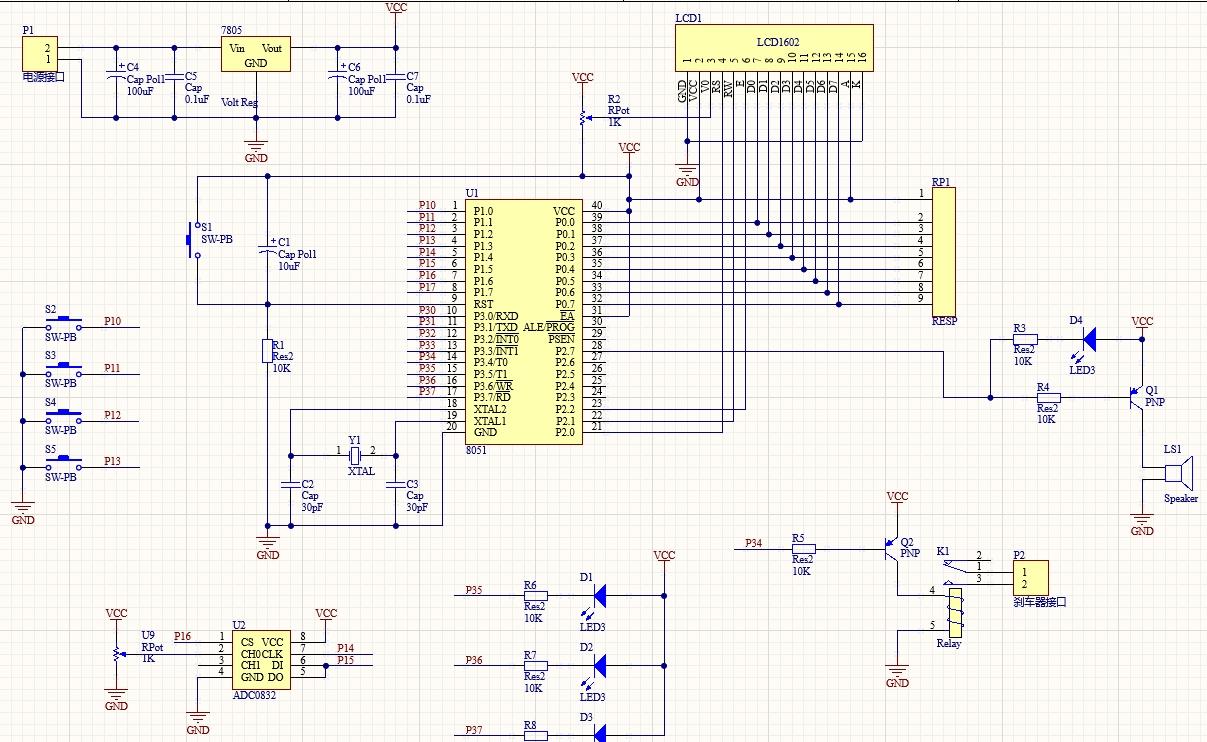This screenshot has height=742, width=1207.
Task: Select the 7805 voltage regulator component
Action: (x=256, y=55)
